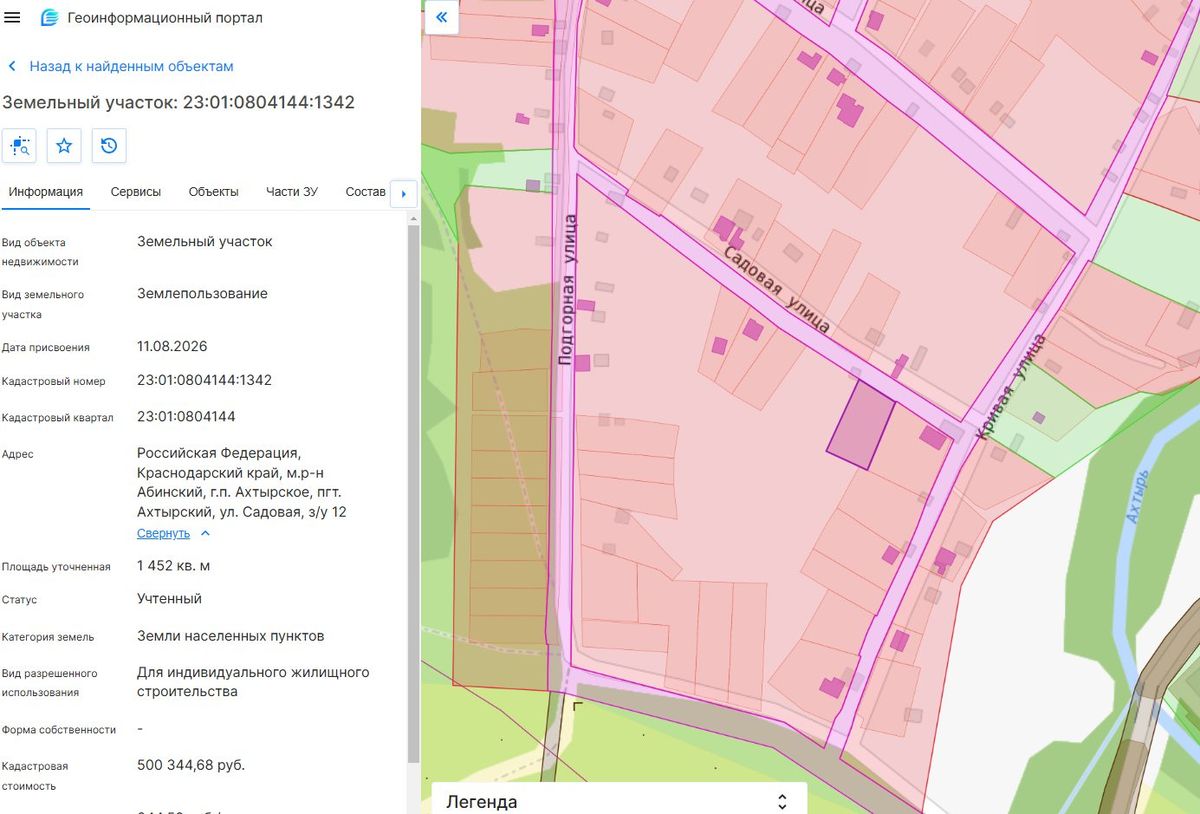Click the status value Учтенный
The height and width of the screenshot is (814, 1200).
[x=169, y=599]
